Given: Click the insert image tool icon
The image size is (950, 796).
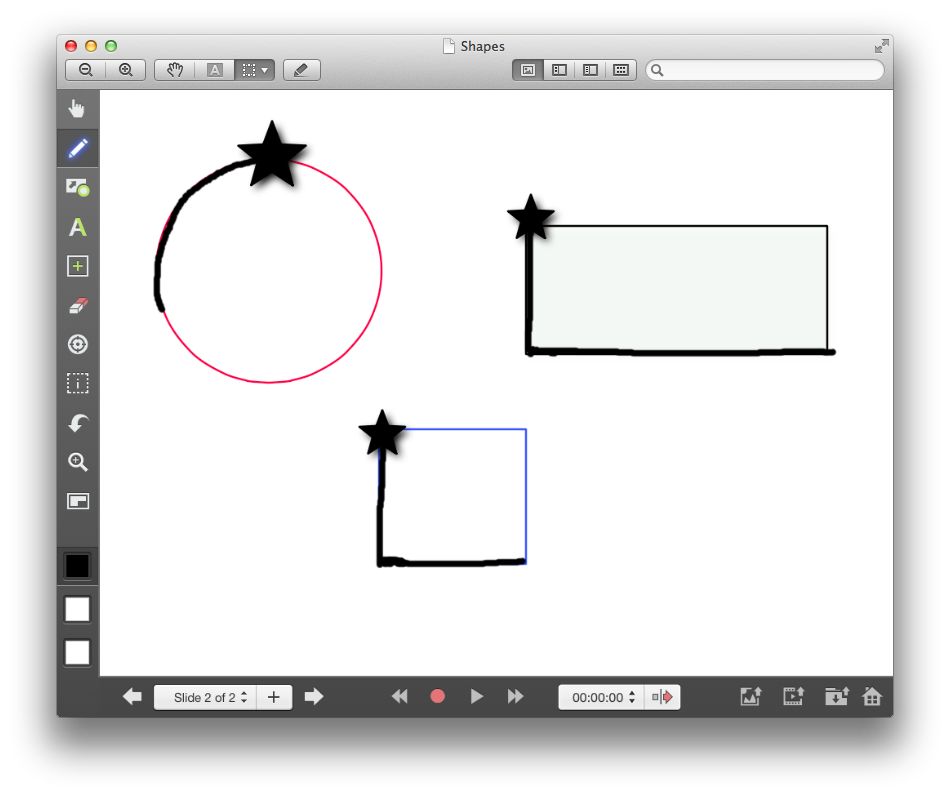Looking at the screenshot, I should [77, 187].
